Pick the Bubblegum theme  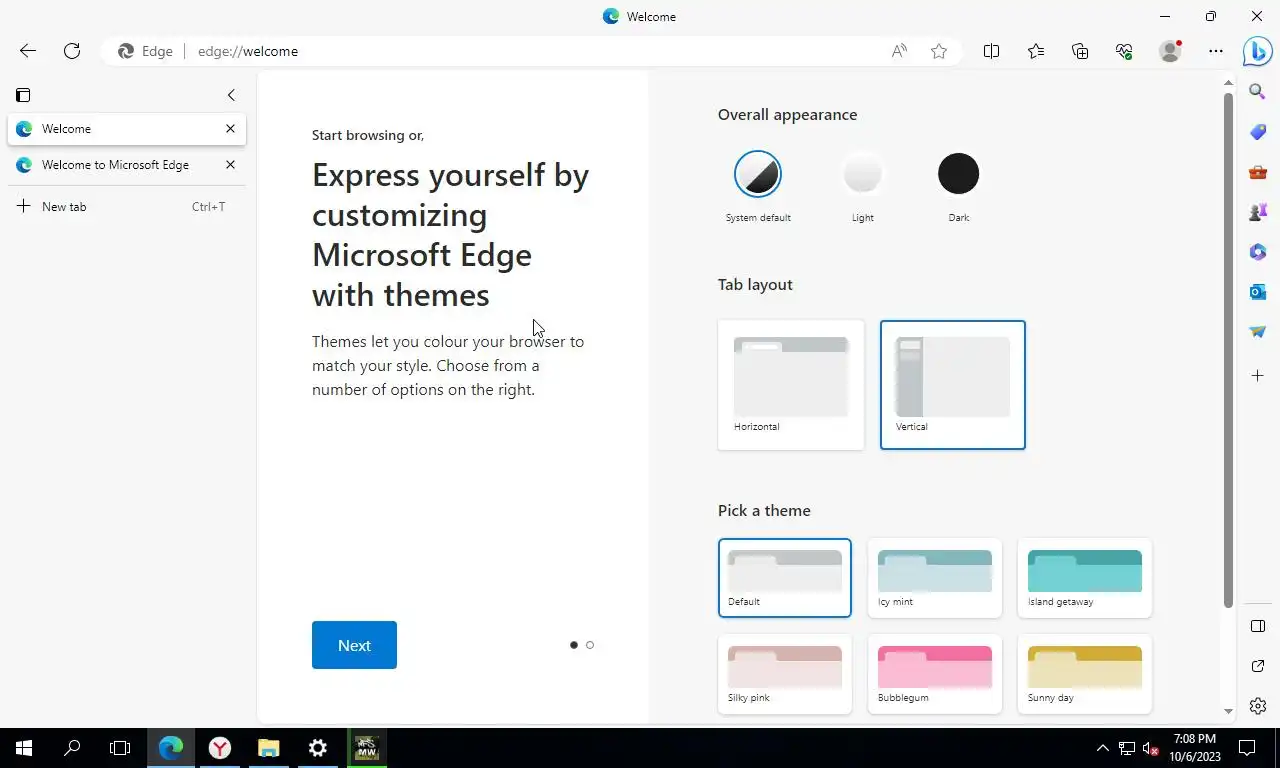coord(935,674)
